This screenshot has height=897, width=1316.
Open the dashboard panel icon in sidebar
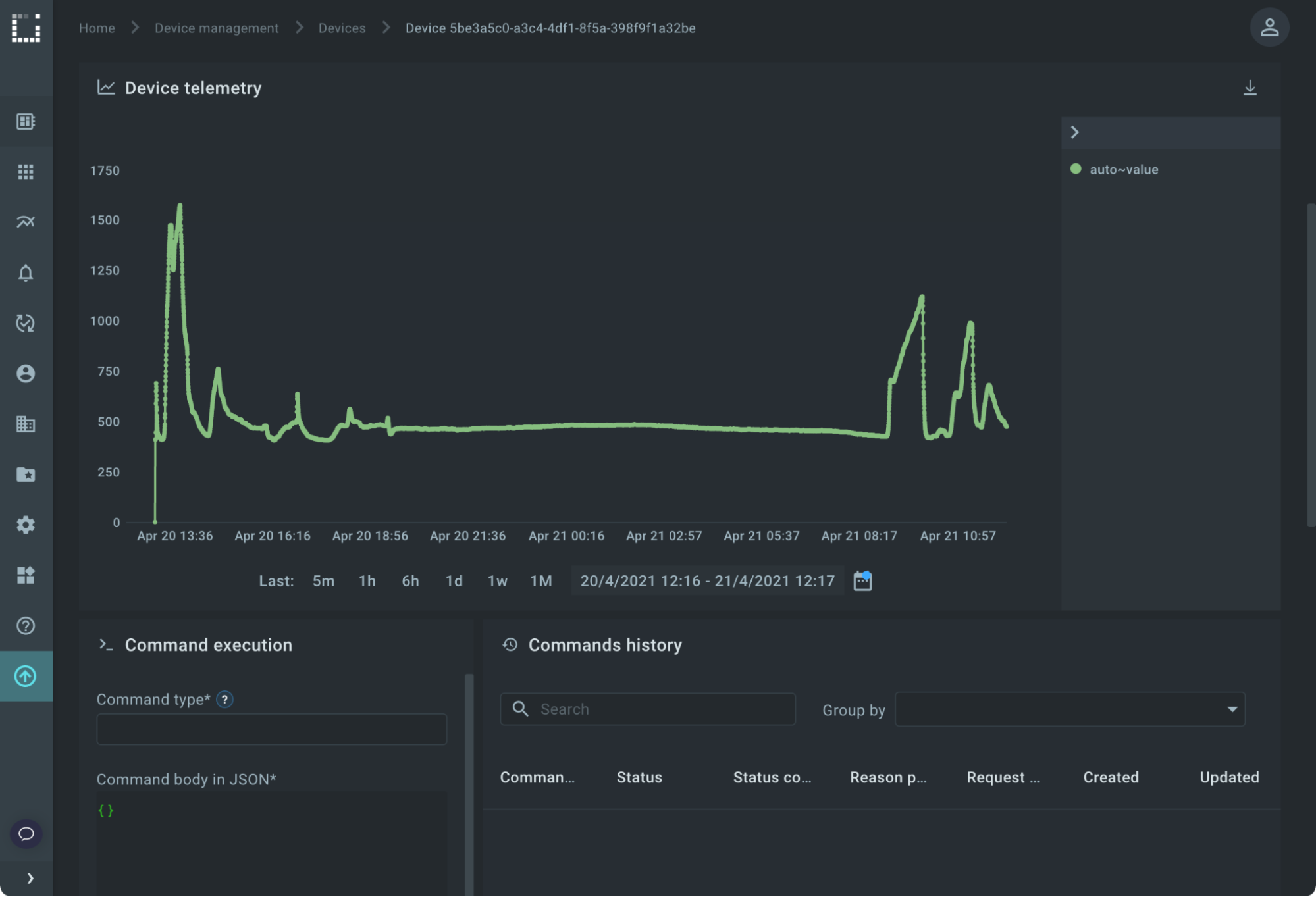[26, 121]
